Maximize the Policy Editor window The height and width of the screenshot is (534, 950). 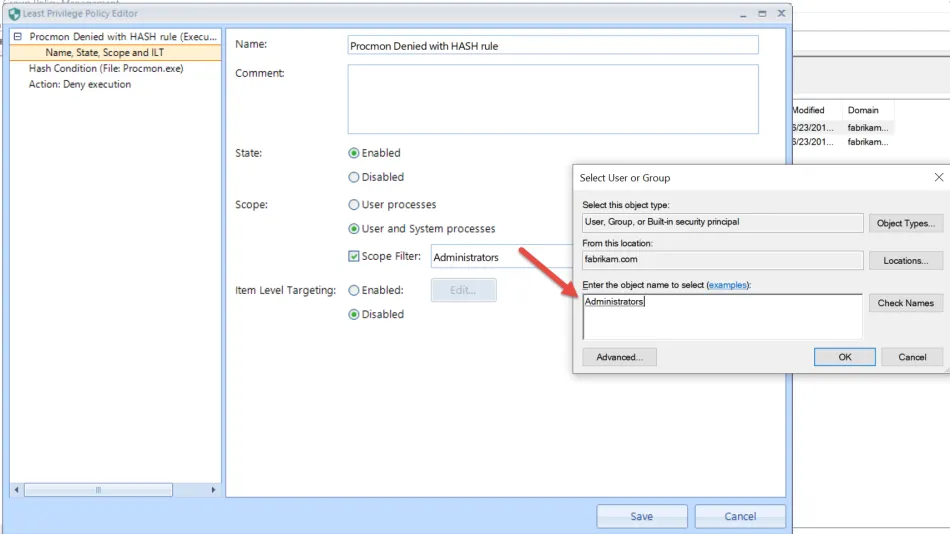click(x=762, y=13)
